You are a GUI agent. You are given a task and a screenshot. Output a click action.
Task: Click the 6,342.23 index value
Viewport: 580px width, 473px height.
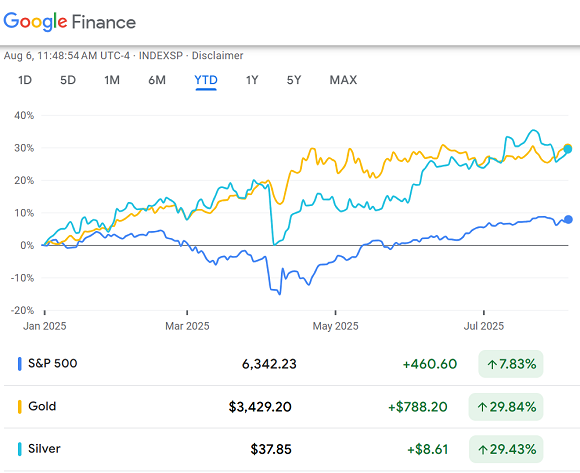click(x=269, y=364)
